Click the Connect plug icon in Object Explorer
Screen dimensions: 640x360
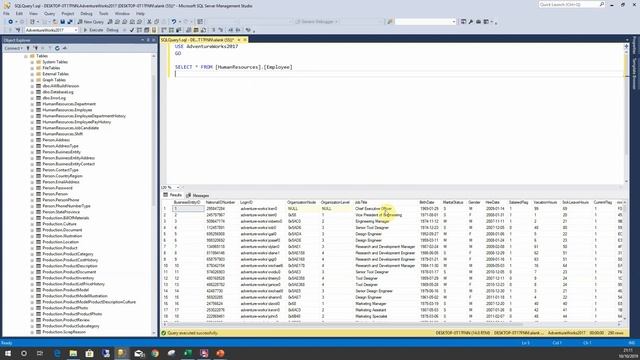pos(28,48)
